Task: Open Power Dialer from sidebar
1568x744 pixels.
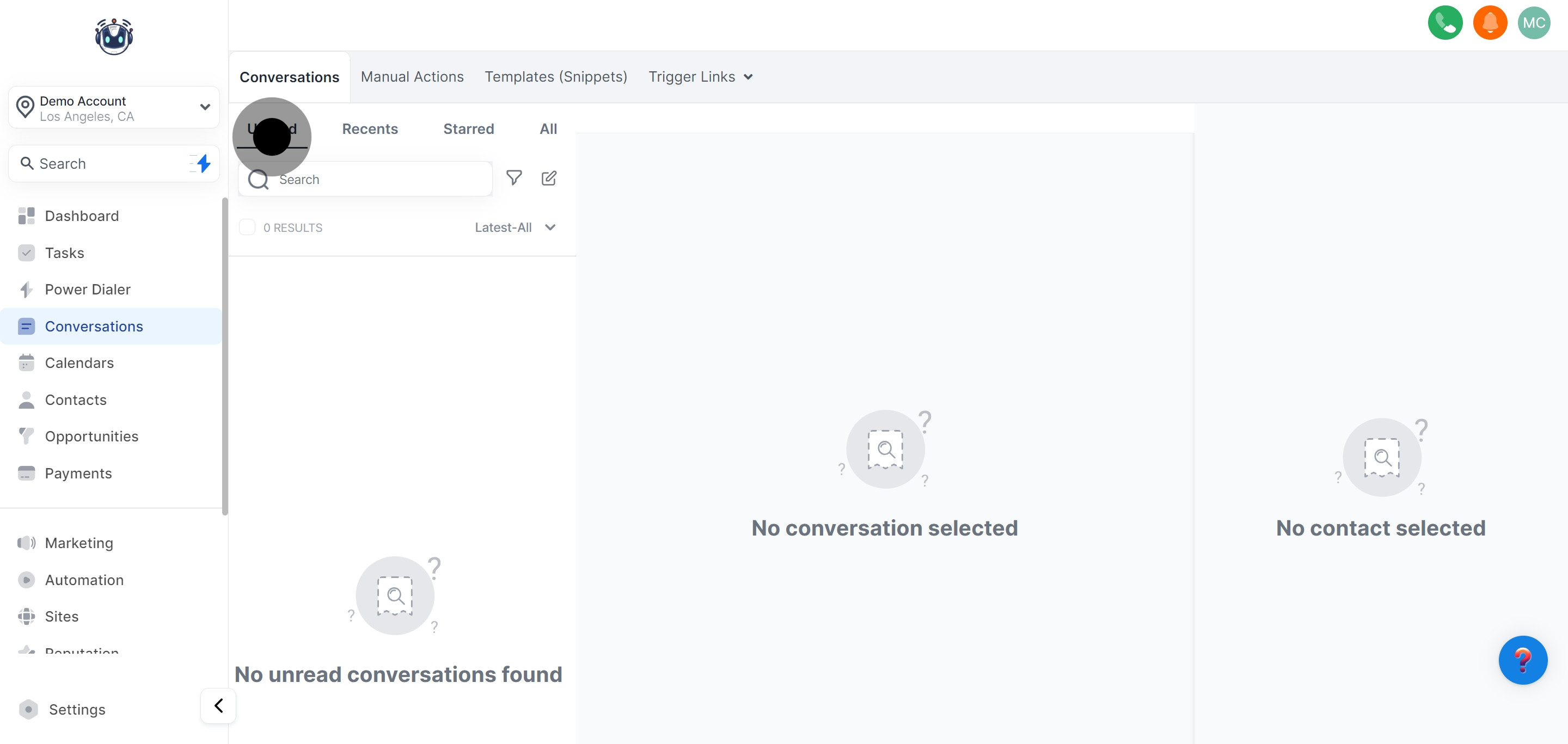Action: 87,290
